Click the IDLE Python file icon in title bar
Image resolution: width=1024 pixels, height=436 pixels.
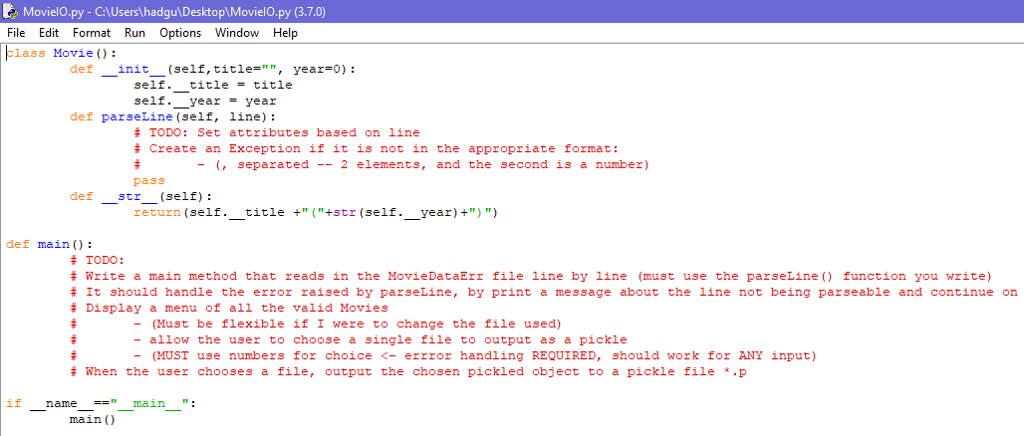coord(10,11)
